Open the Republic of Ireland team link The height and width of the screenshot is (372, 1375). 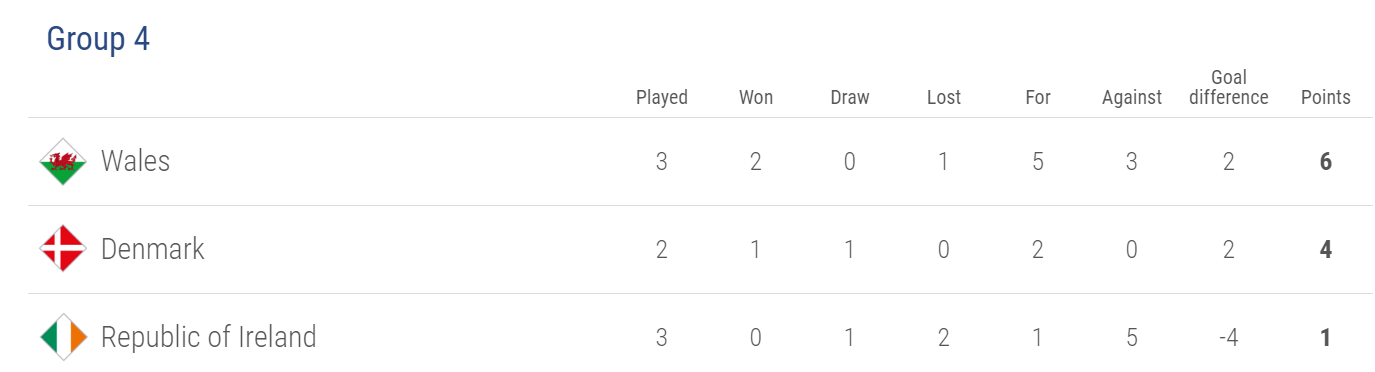click(209, 337)
